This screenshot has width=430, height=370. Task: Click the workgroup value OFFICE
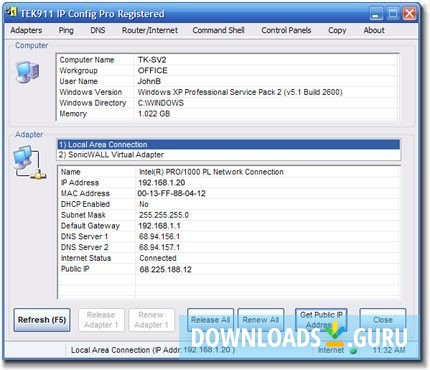click(153, 71)
